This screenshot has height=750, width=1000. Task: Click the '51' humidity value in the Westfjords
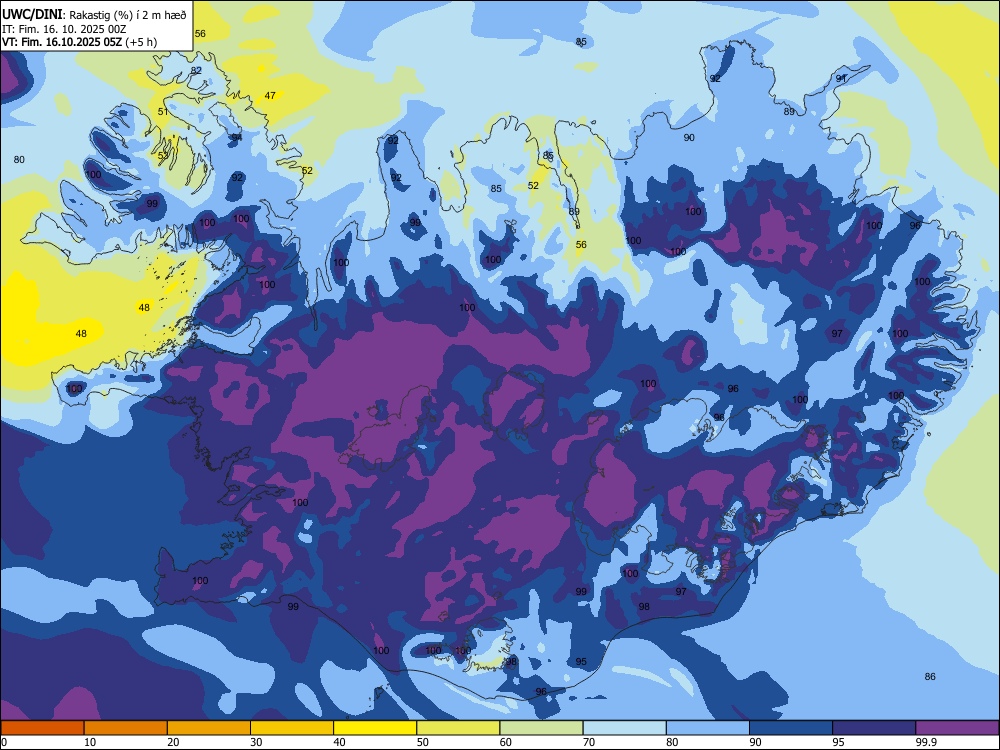[163, 112]
